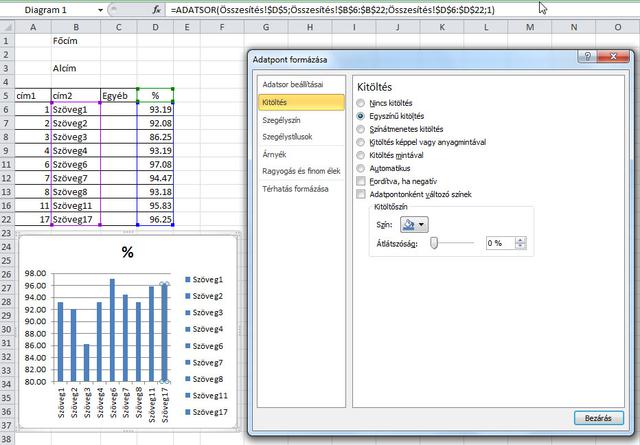Screen dimensions: 640x445
Task: Click the Átlátszóság transparency slider handle
Action: point(434,243)
